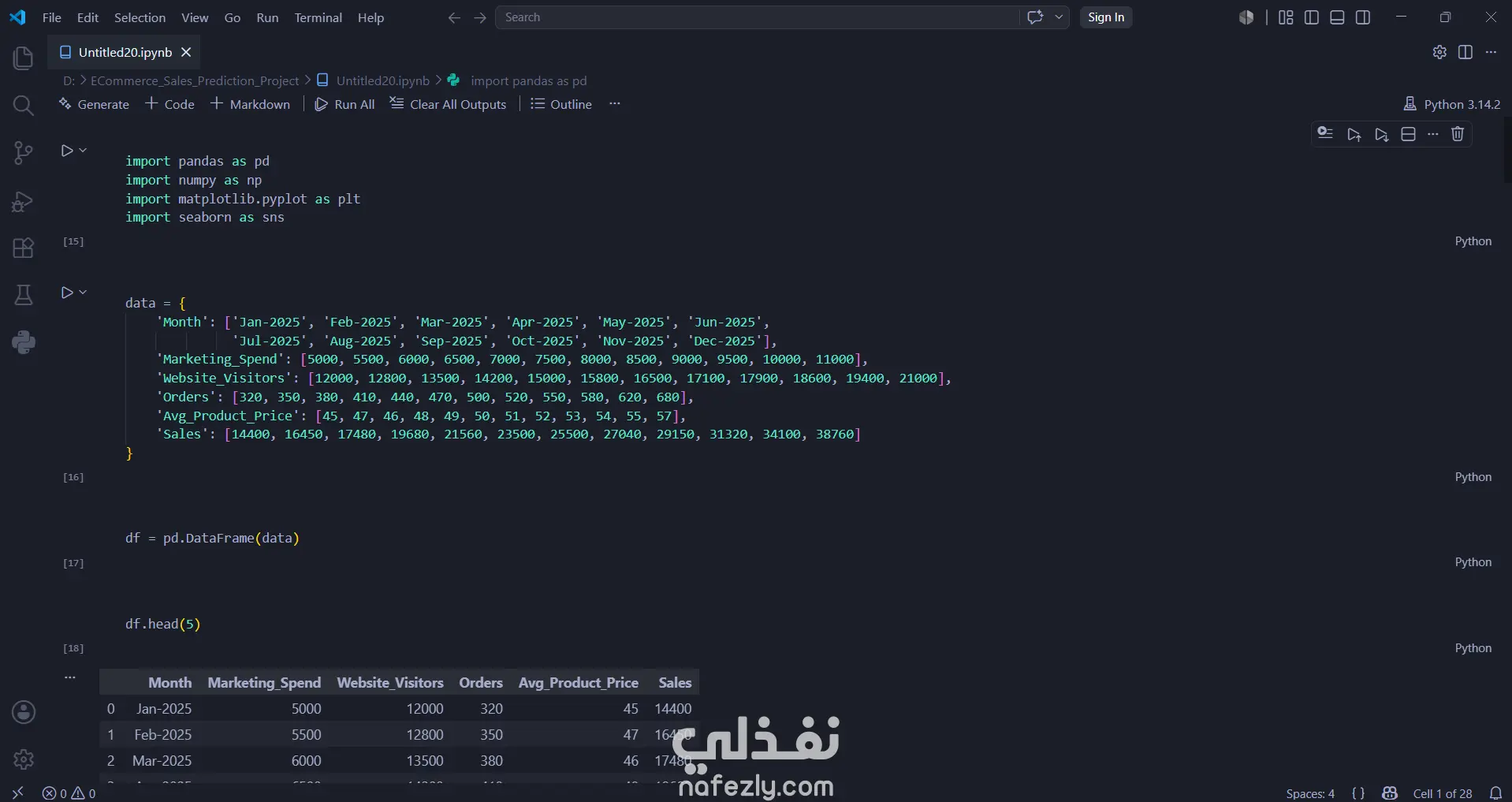Image resolution: width=1512 pixels, height=802 pixels.
Task: Click the curly braces language status item
Action: pos(1358,793)
